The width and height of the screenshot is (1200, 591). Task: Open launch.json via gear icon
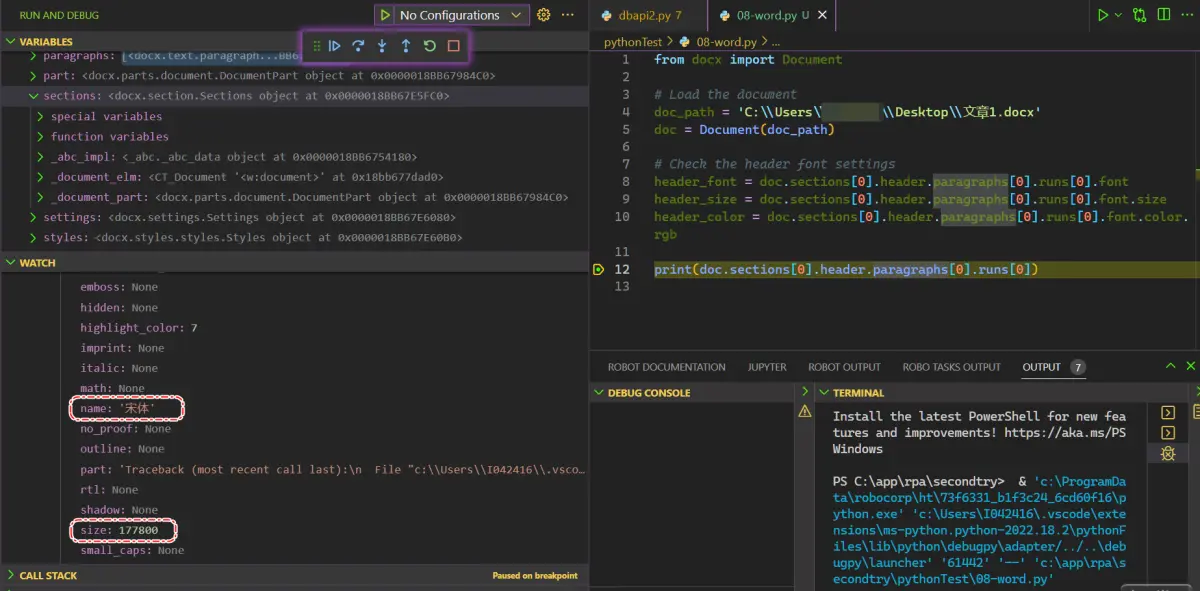pyautogui.click(x=544, y=15)
